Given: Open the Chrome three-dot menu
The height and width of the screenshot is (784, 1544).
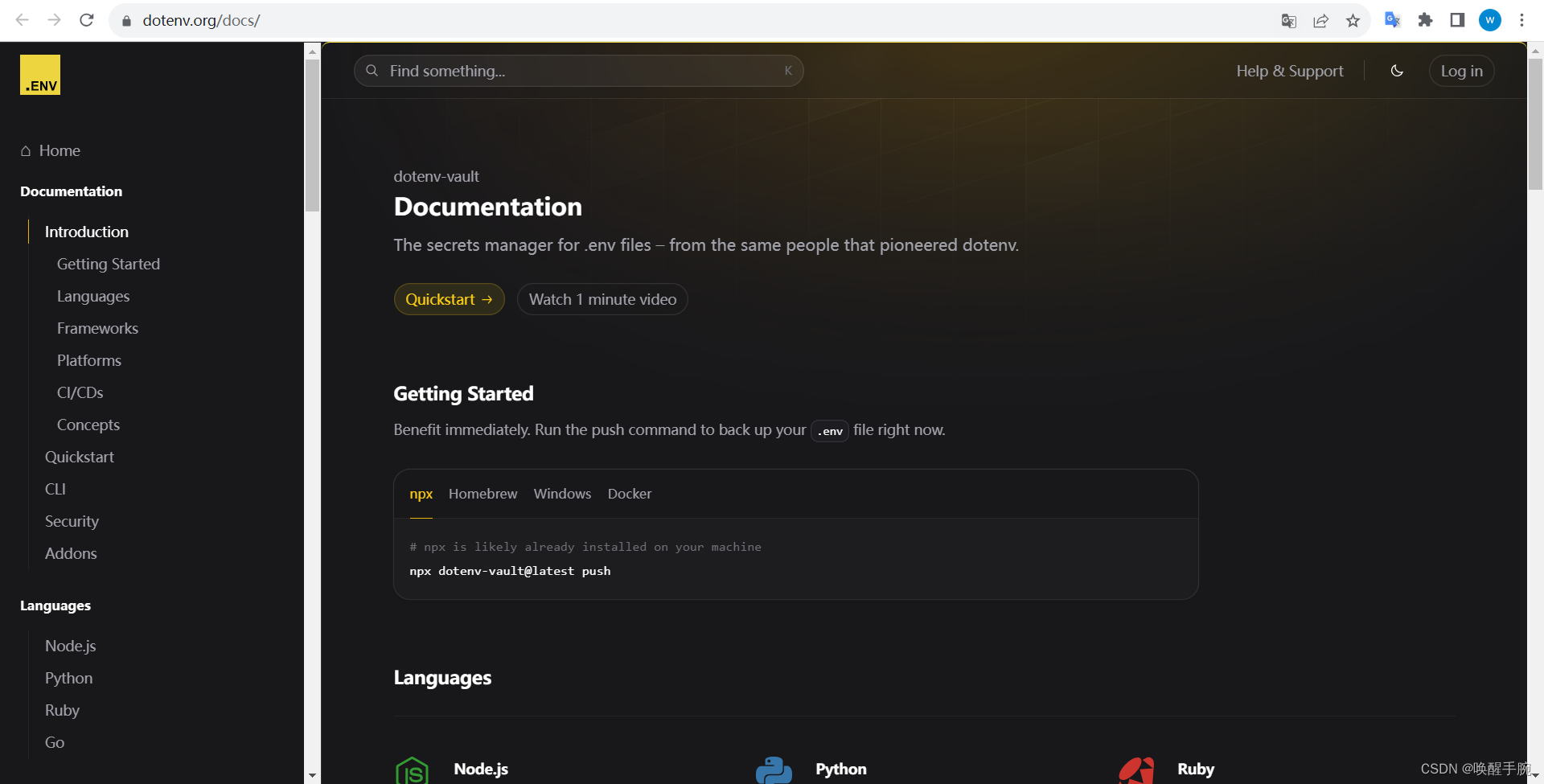Looking at the screenshot, I should click(x=1521, y=20).
